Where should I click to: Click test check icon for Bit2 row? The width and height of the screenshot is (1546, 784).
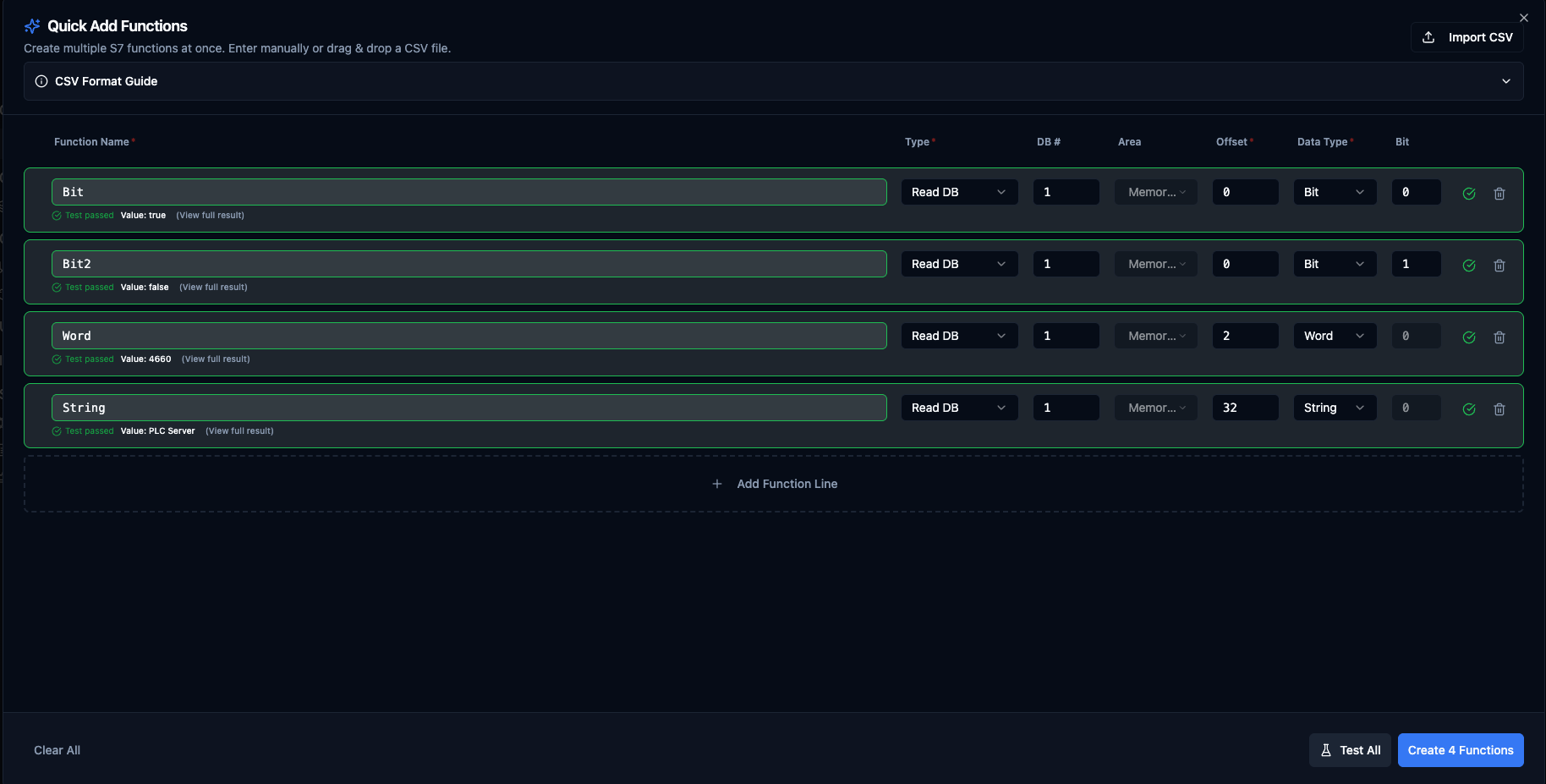pos(1468,266)
